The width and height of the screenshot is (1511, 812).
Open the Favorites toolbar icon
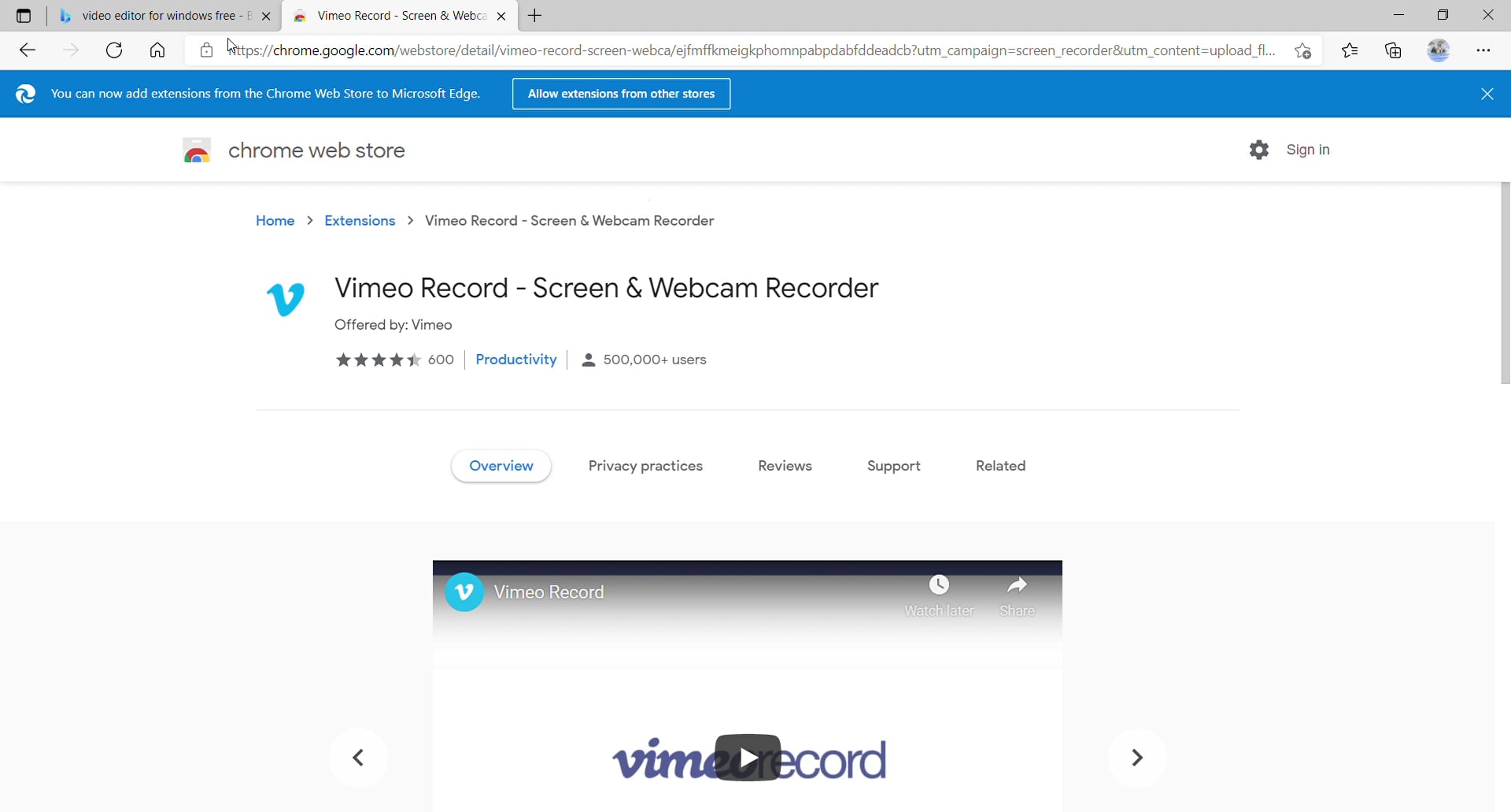1350,50
